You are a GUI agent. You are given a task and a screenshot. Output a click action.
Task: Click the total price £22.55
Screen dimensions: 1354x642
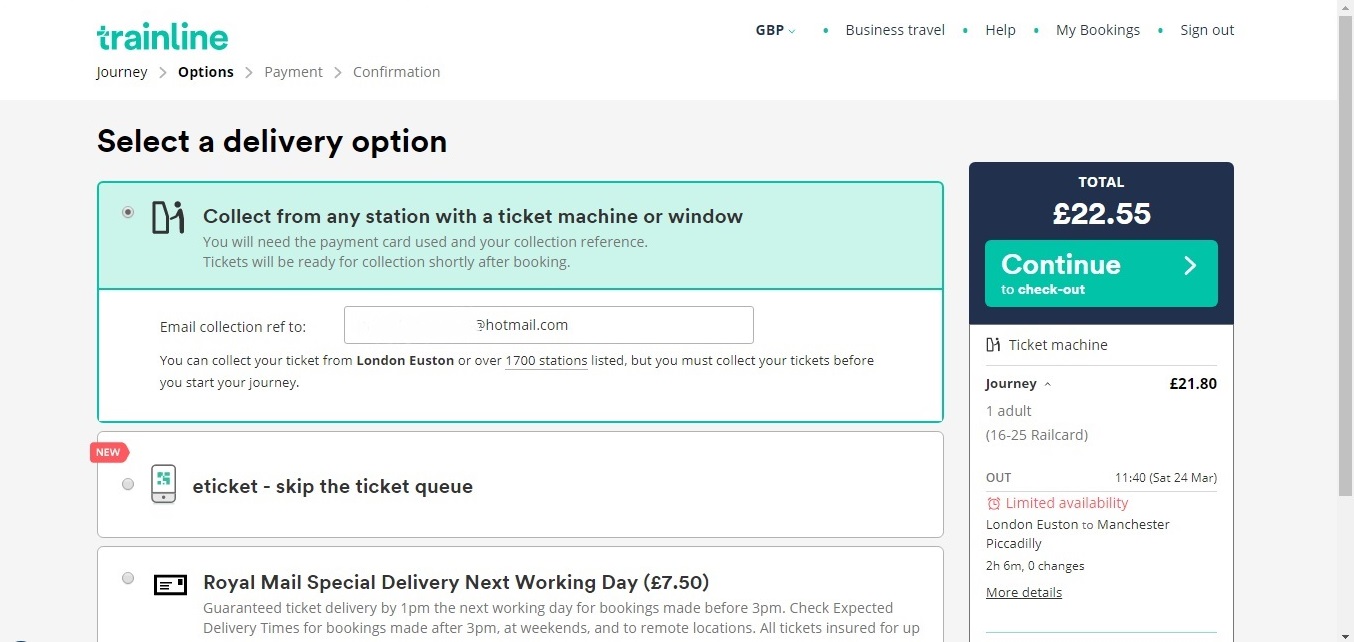click(1101, 213)
